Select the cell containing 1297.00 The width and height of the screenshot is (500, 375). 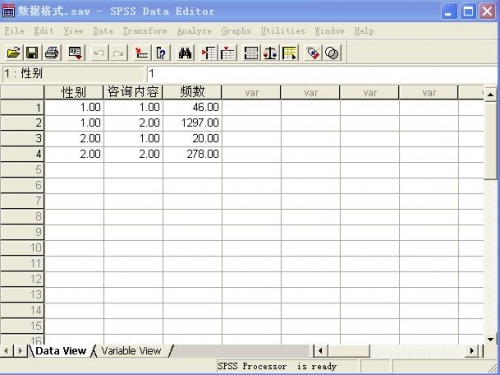(192, 123)
